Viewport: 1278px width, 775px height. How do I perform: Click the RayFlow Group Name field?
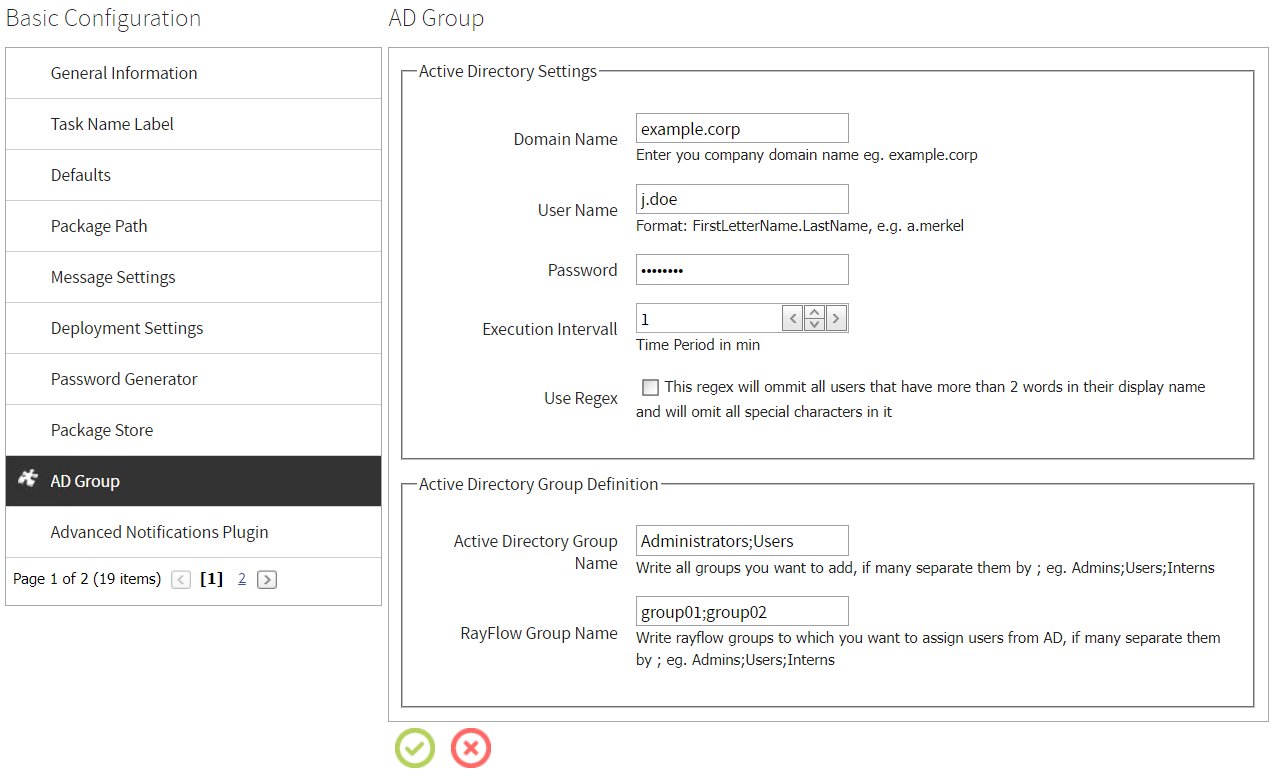point(742,612)
